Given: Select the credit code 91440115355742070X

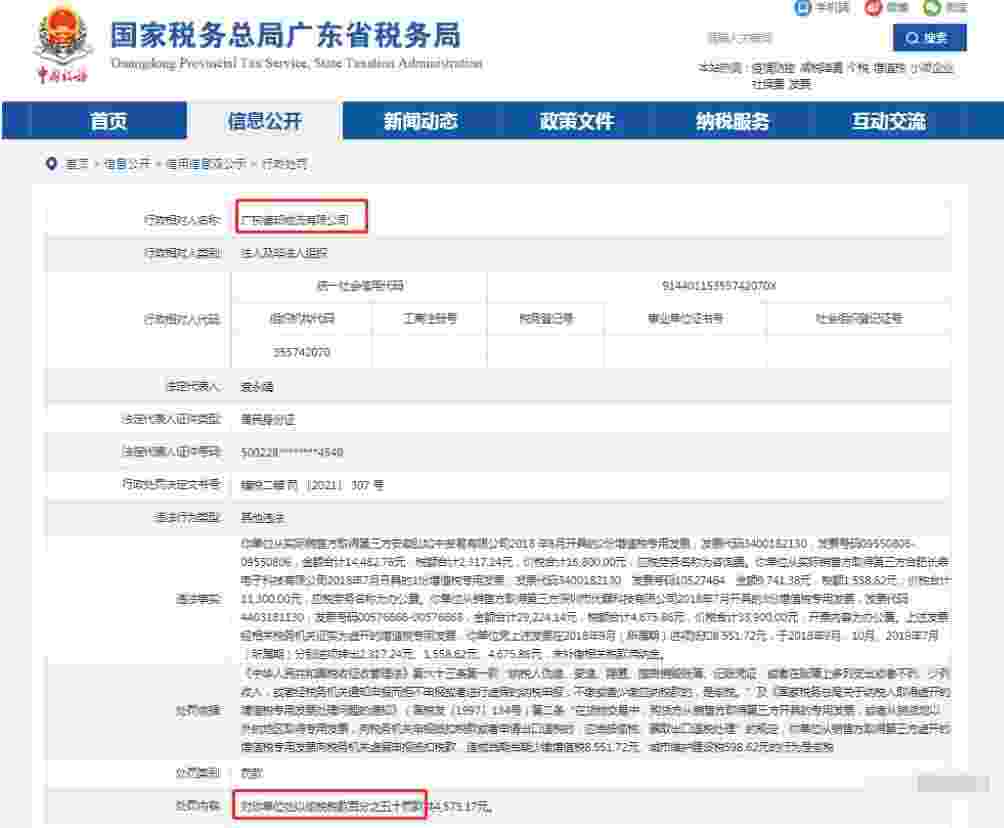Looking at the screenshot, I should pos(718,286).
